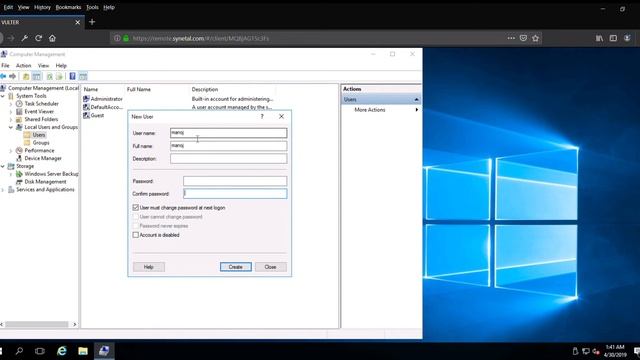Click the Computer Management taskbar icon
The width and height of the screenshot is (640, 360).
[x=104, y=351]
